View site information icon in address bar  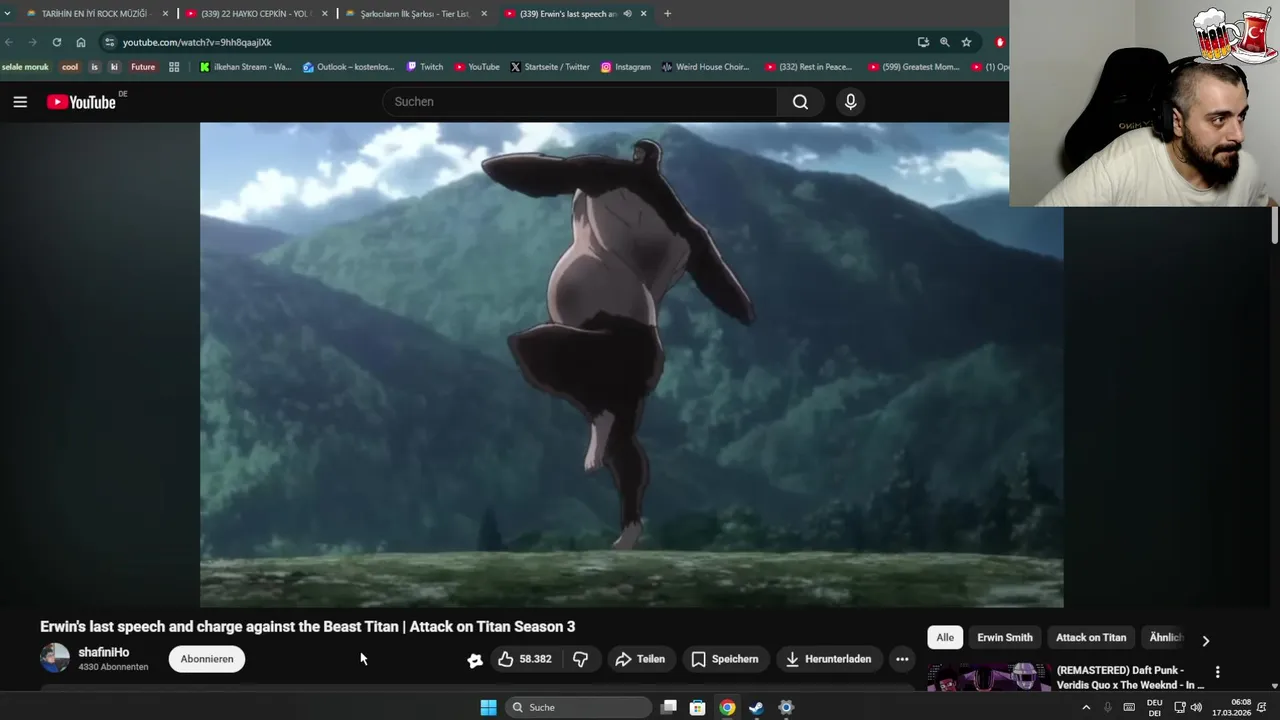pos(110,42)
